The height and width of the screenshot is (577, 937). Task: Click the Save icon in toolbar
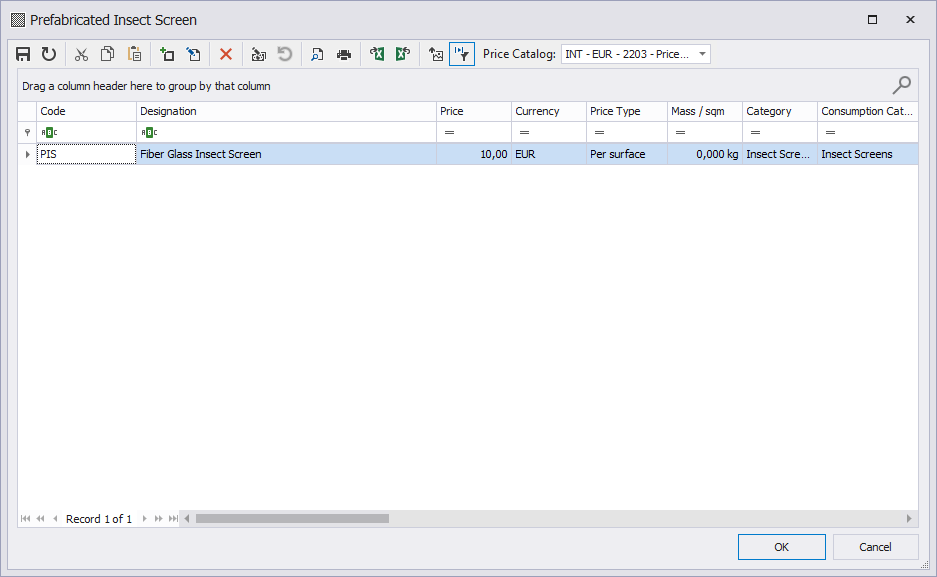(x=23, y=54)
